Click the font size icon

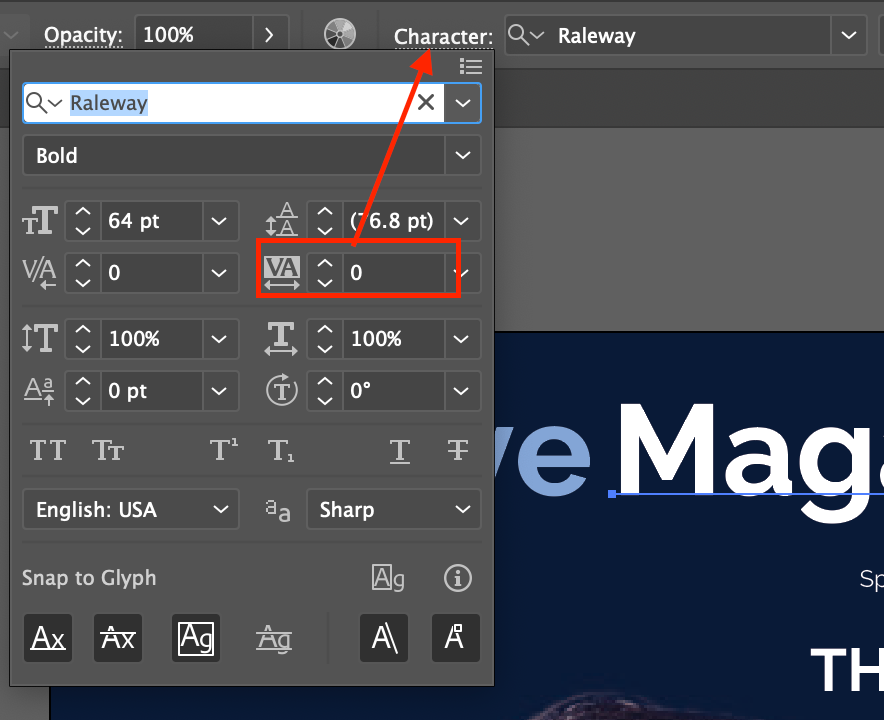click(39, 220)
